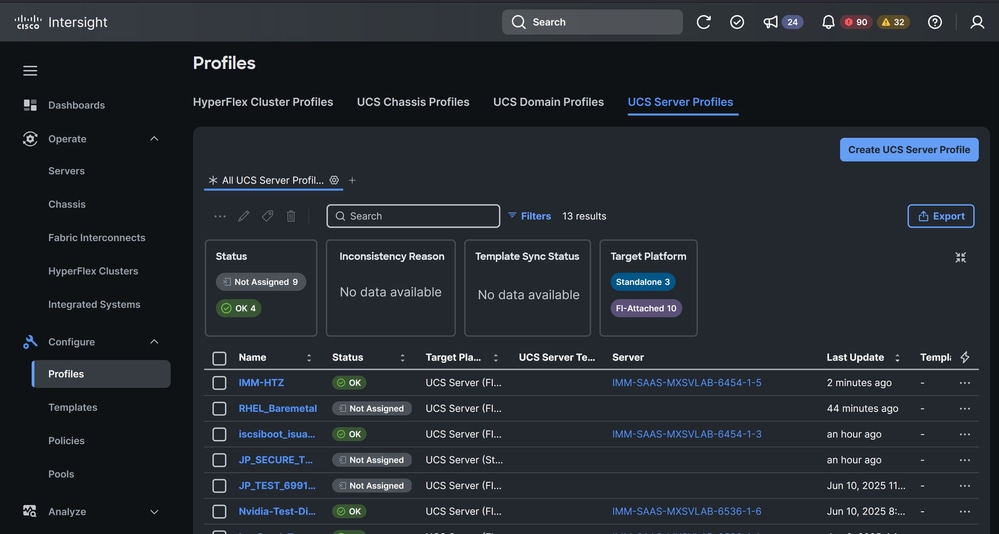Toggle the hamburger navigation menu
Screen dimensions: 999x534
[x=30, y=71]
